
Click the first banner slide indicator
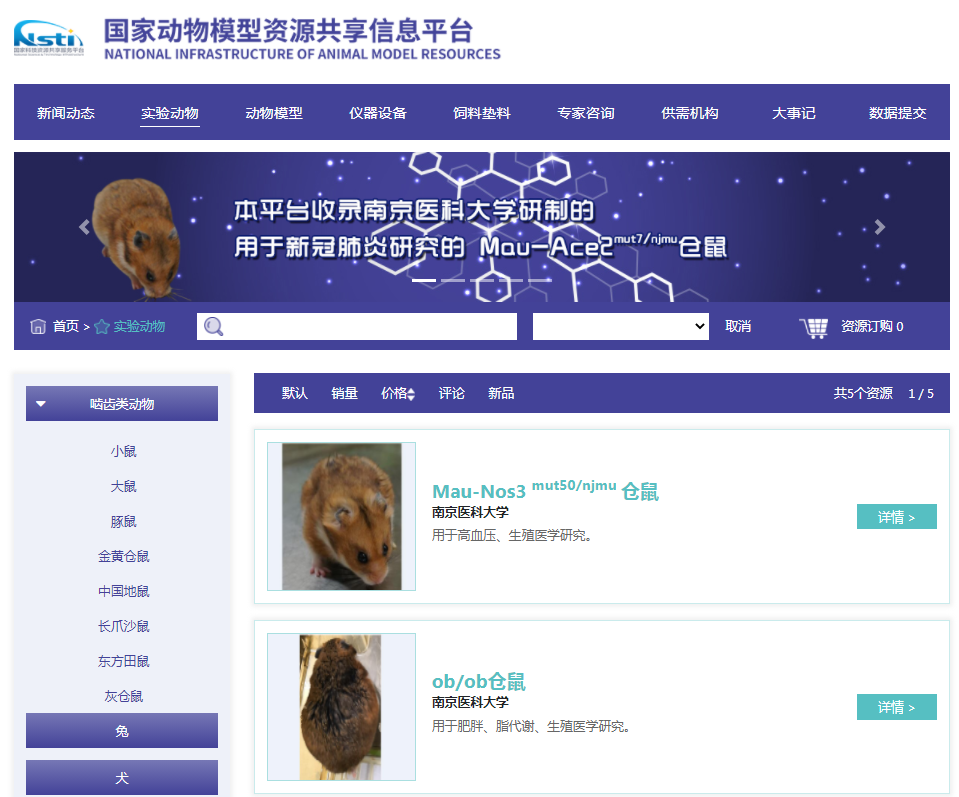click(424, 280)
